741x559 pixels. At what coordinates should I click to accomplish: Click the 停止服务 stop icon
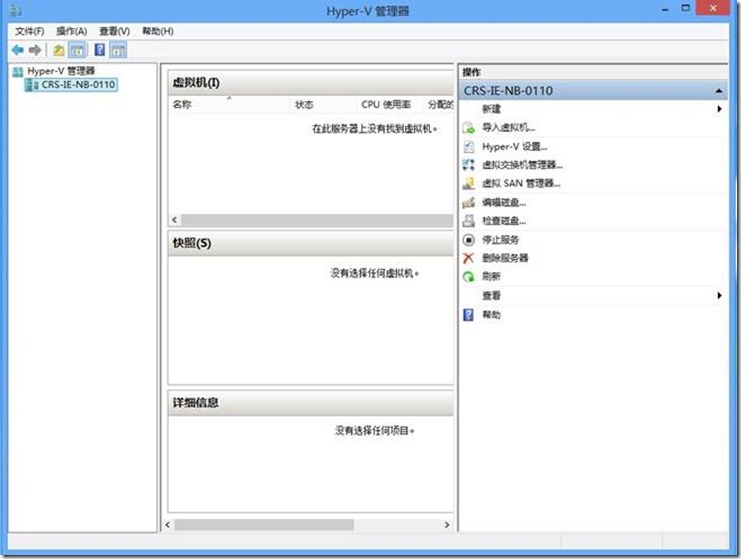point(468,240)
